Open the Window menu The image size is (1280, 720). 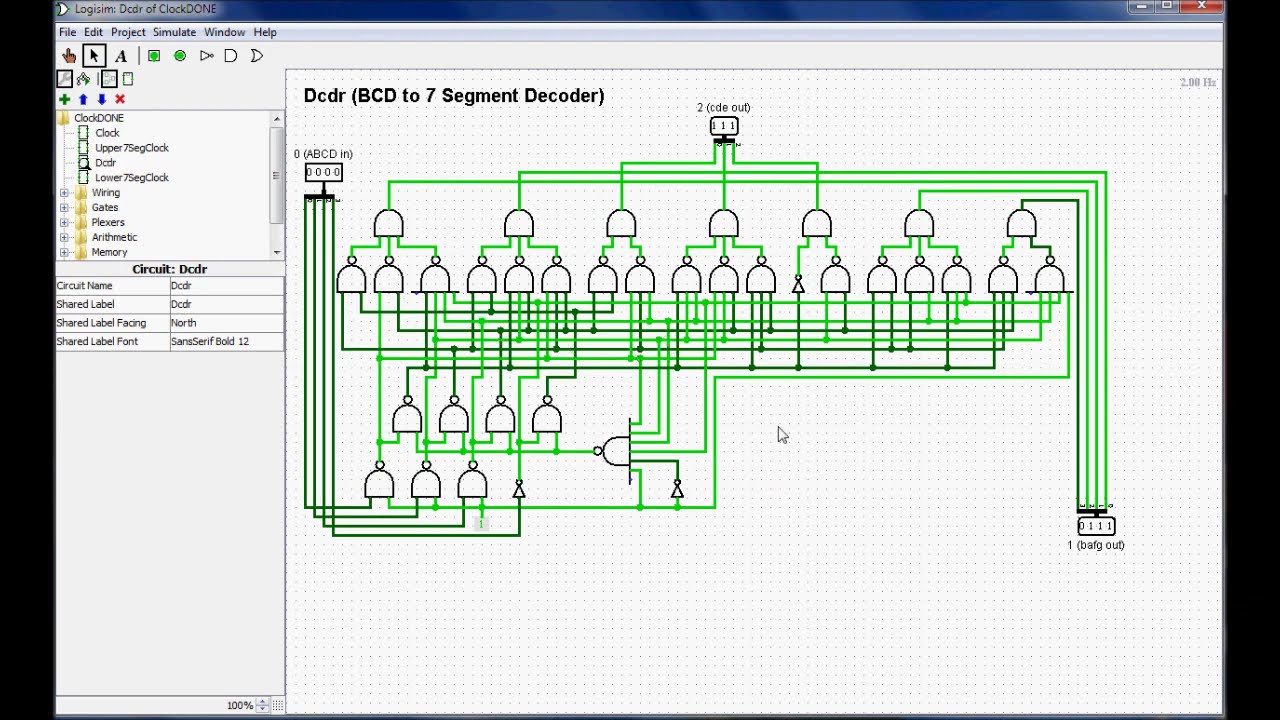(x=224, y=32)
